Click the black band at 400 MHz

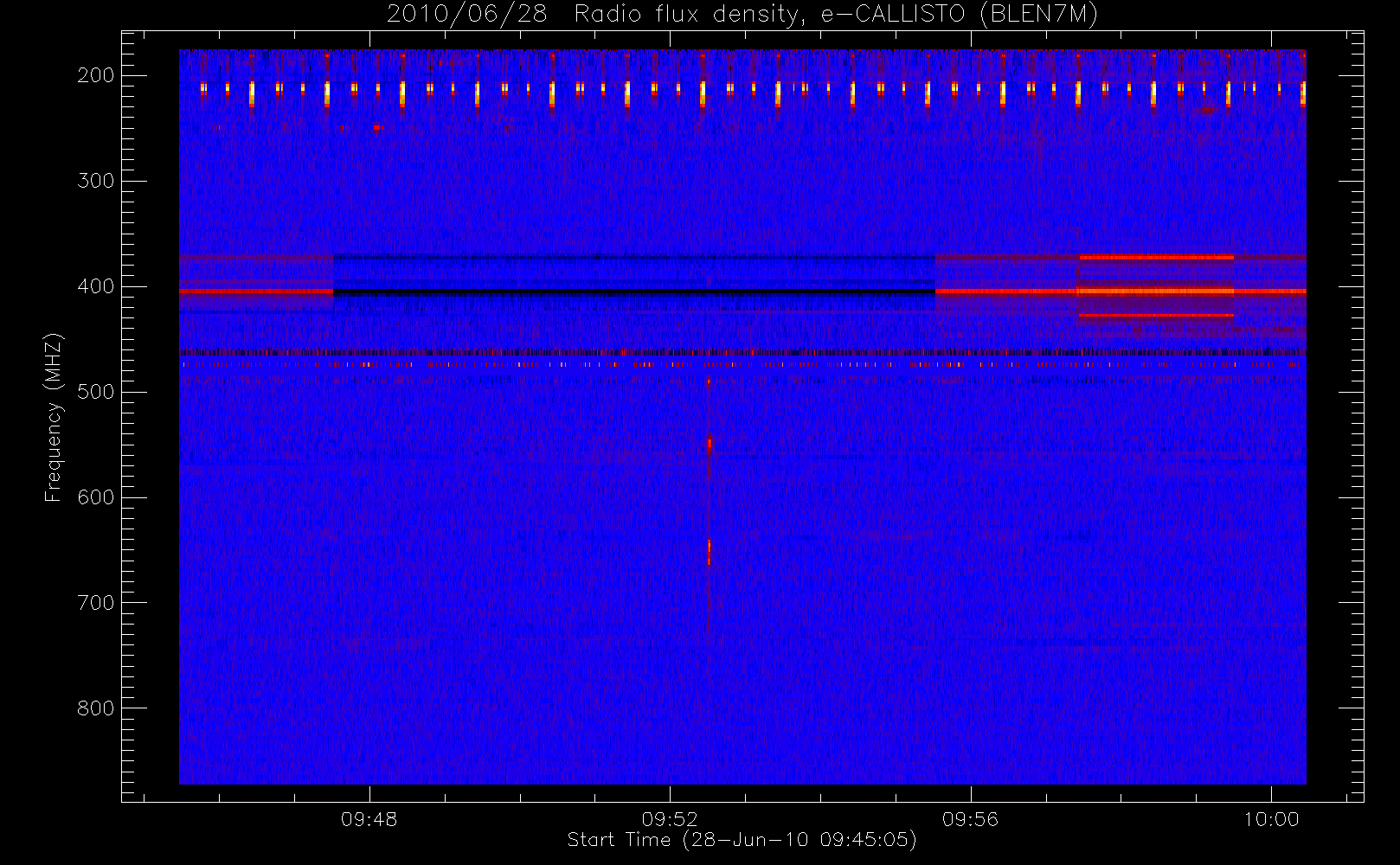click(x=634, y=292)
